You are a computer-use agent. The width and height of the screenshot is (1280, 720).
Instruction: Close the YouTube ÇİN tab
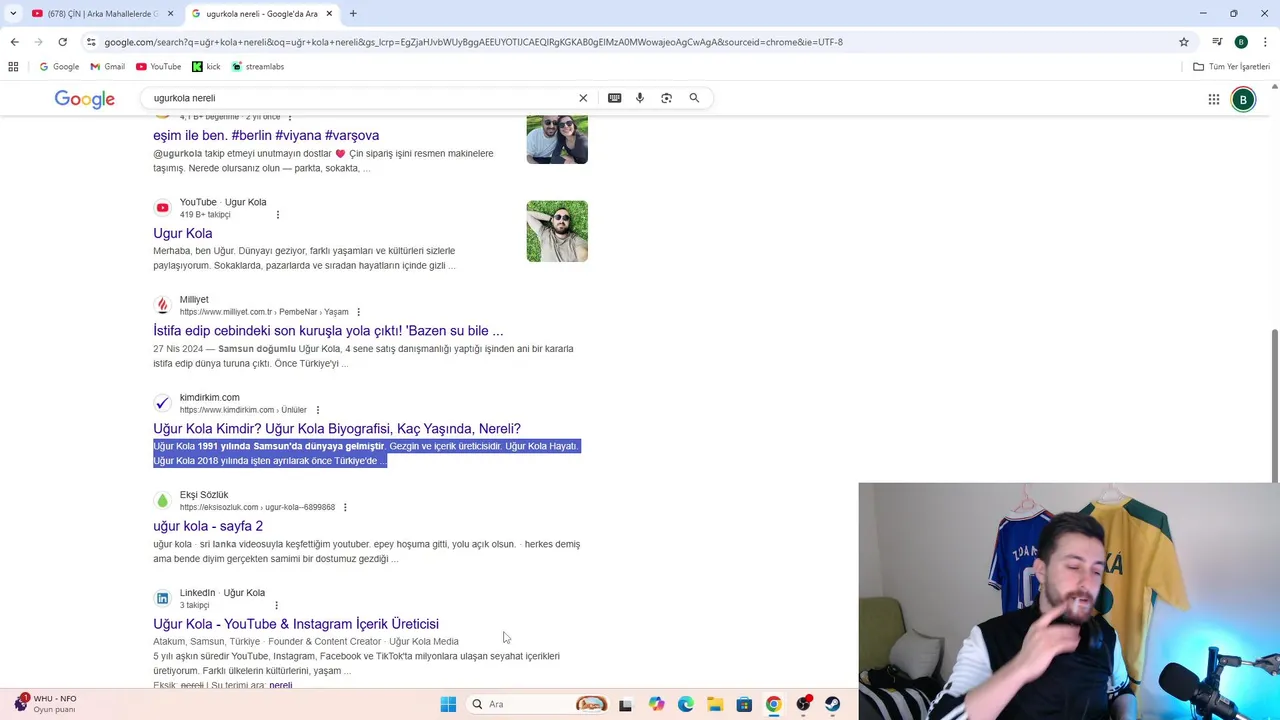tap(170, 14)
